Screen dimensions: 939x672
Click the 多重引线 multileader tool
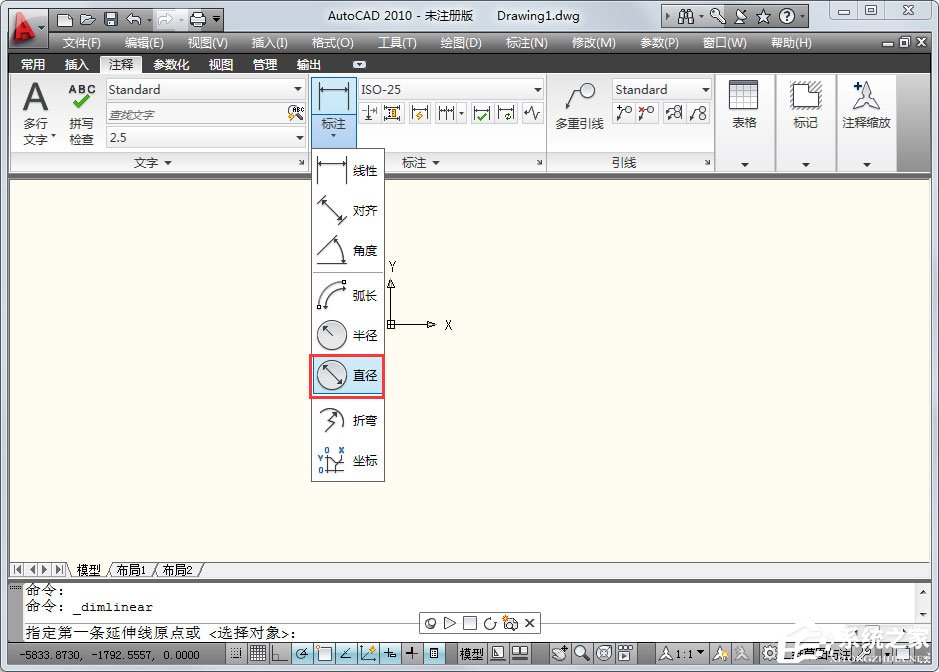579,106
